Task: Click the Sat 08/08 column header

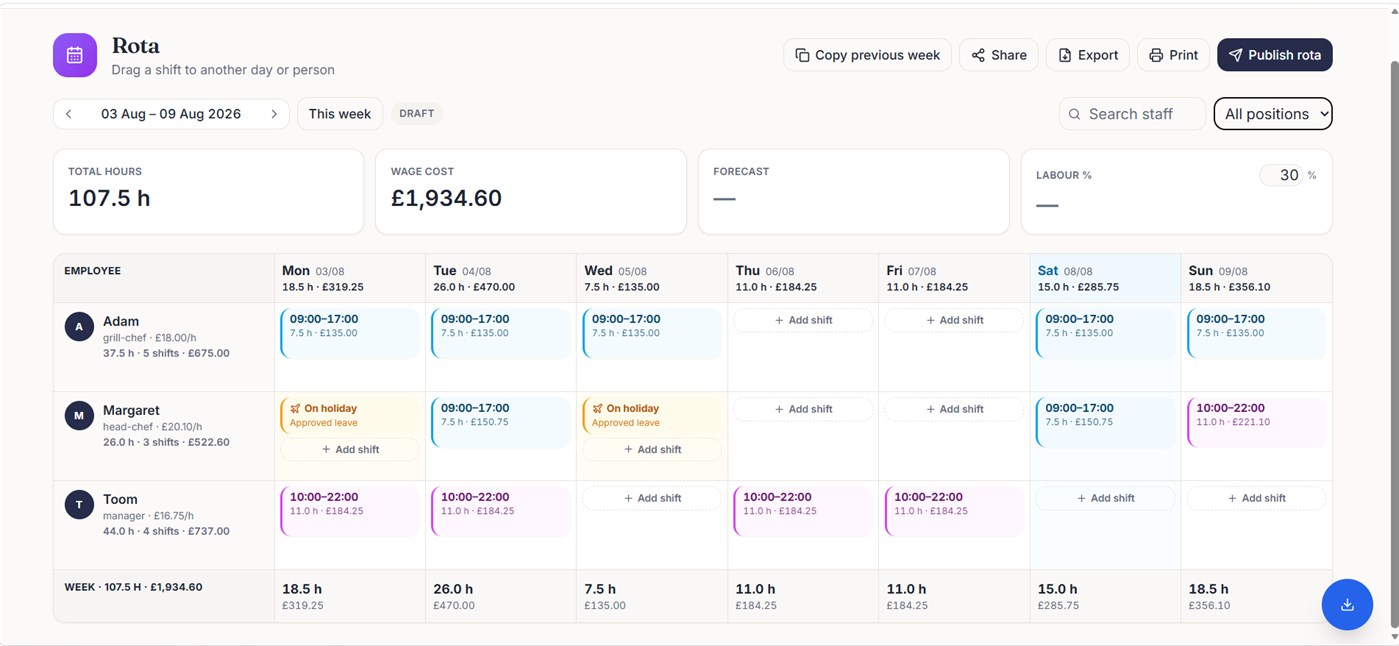Action: click(1105, 278)
